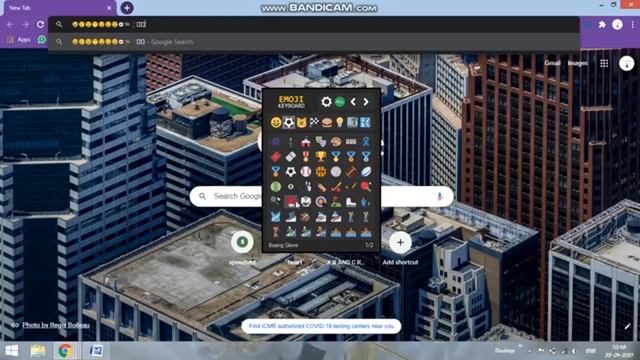
Task: Insert the volleyball emoji
Action: (x=336, y=171)
